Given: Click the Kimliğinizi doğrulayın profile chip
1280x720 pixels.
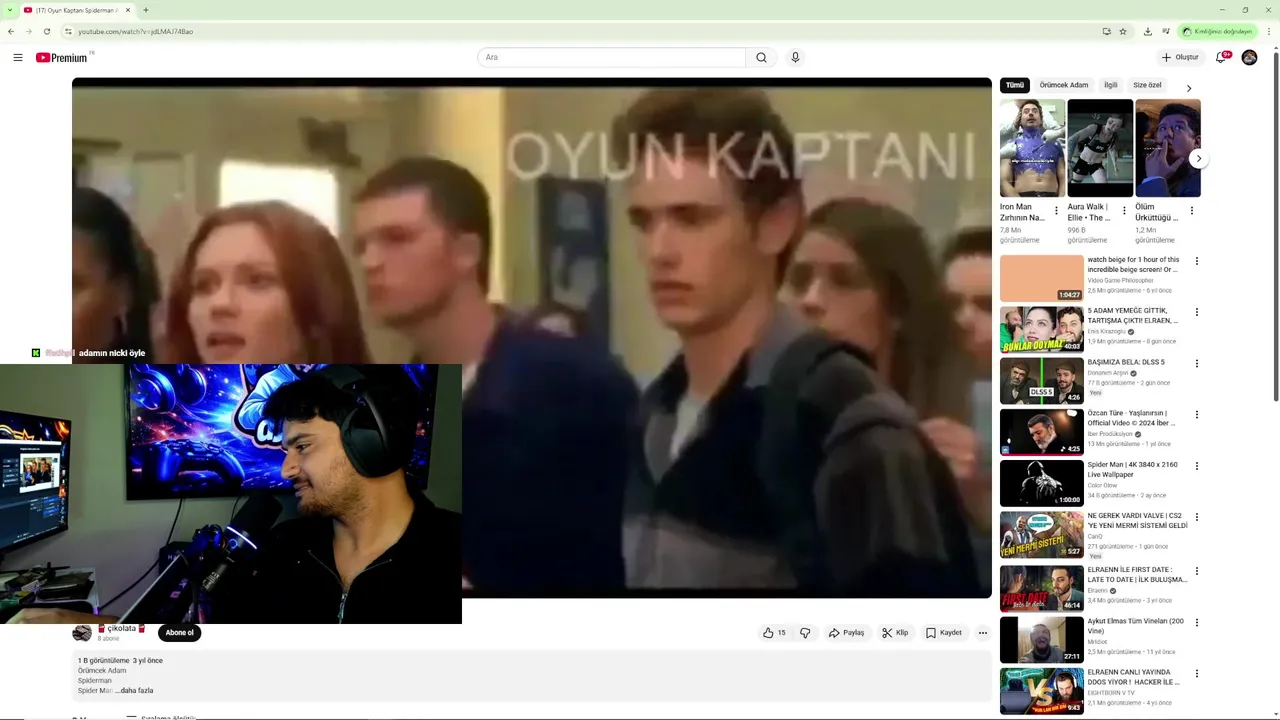Looking at the screenshot, I should point(1217,31).
